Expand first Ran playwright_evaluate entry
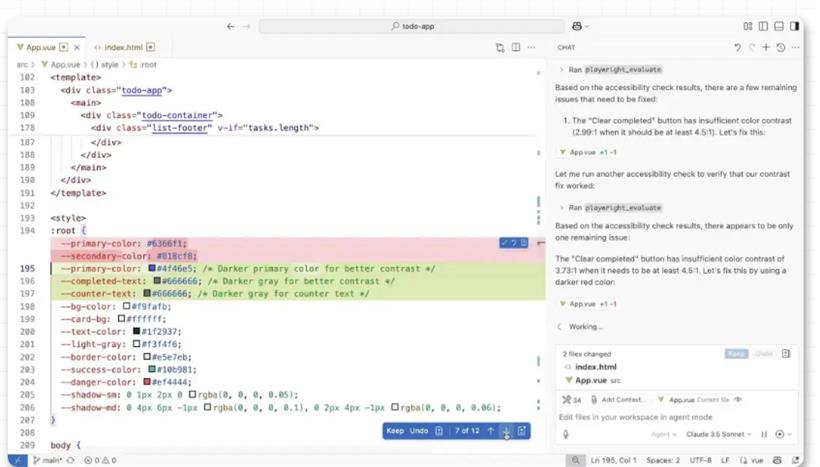 click(x=610, y=70)
